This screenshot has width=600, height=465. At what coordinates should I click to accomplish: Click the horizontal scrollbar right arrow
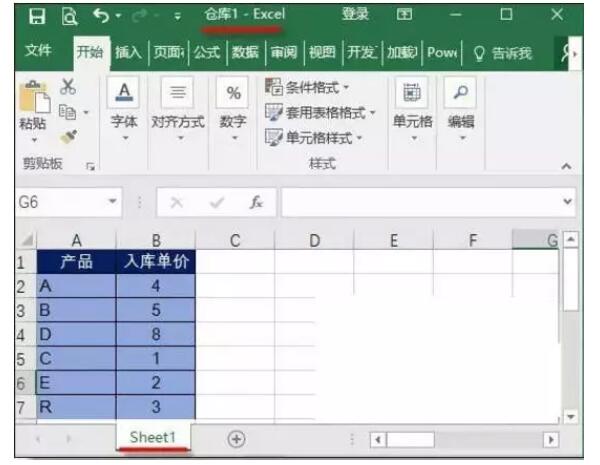click(551, 439)
